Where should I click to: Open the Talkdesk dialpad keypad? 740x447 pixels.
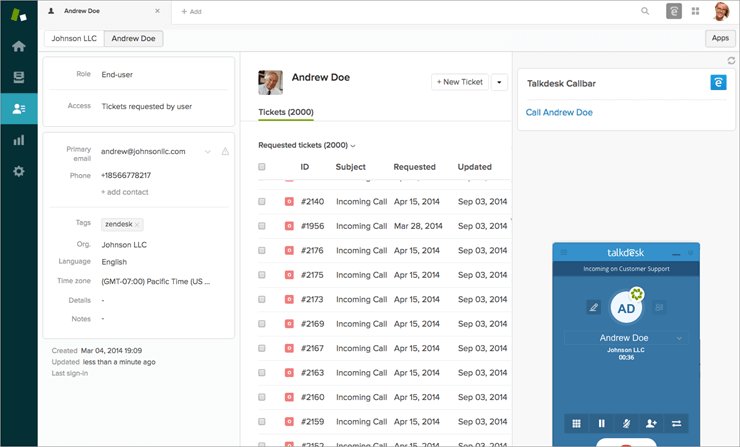[x=576, y=423]
